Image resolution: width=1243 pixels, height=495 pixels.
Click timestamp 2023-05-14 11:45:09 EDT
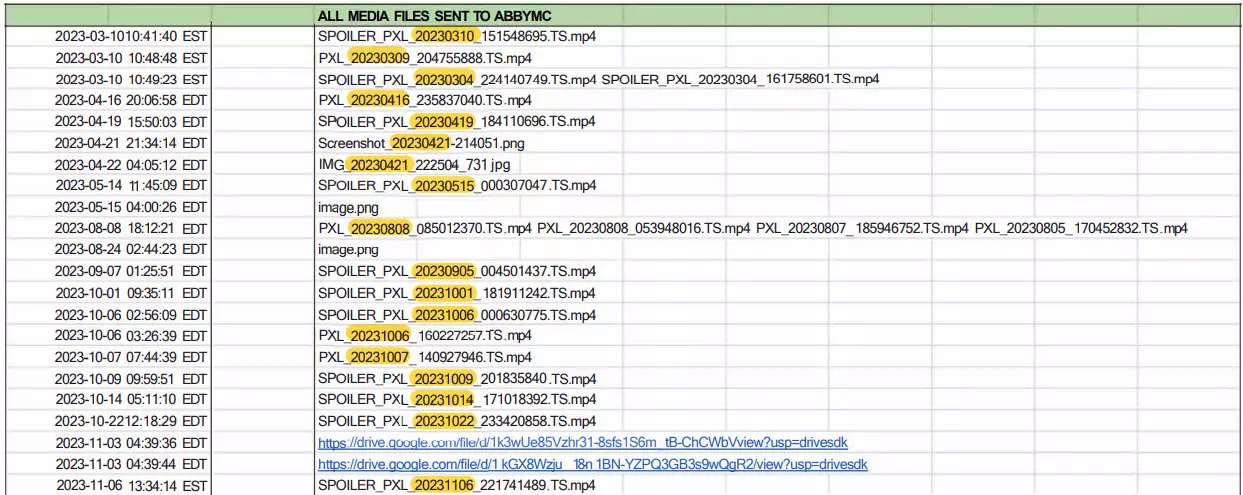[131, 185]
